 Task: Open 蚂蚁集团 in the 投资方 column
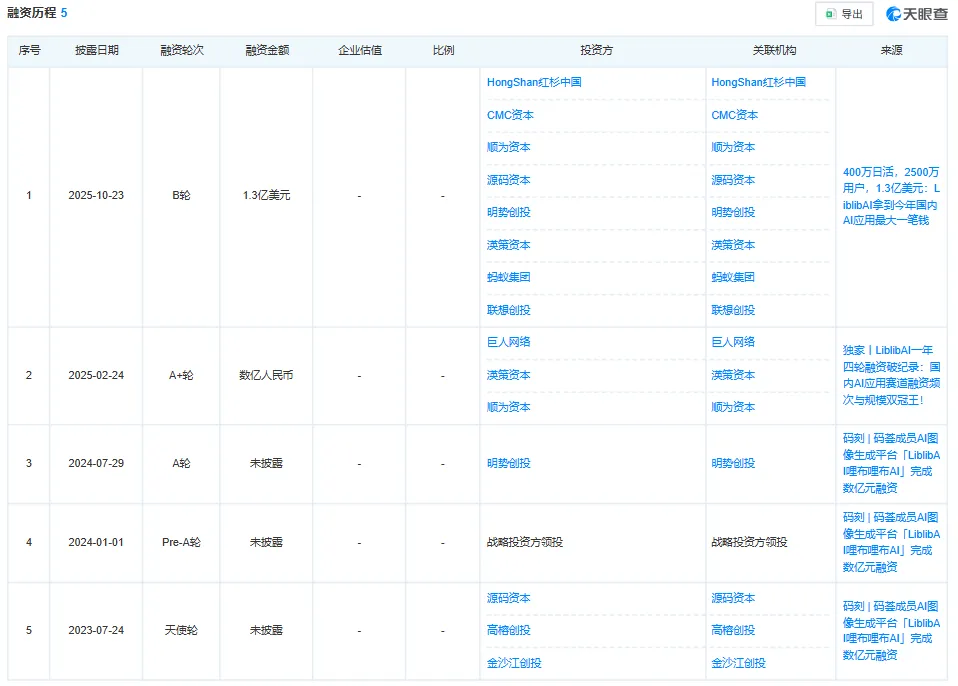tap(508, 277)
